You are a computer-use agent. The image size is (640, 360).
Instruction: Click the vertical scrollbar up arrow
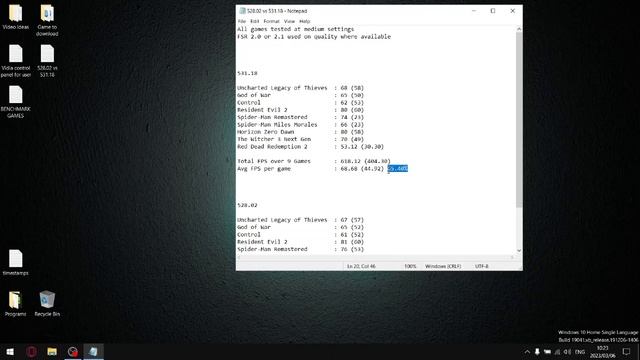click(x=519, y=29)
